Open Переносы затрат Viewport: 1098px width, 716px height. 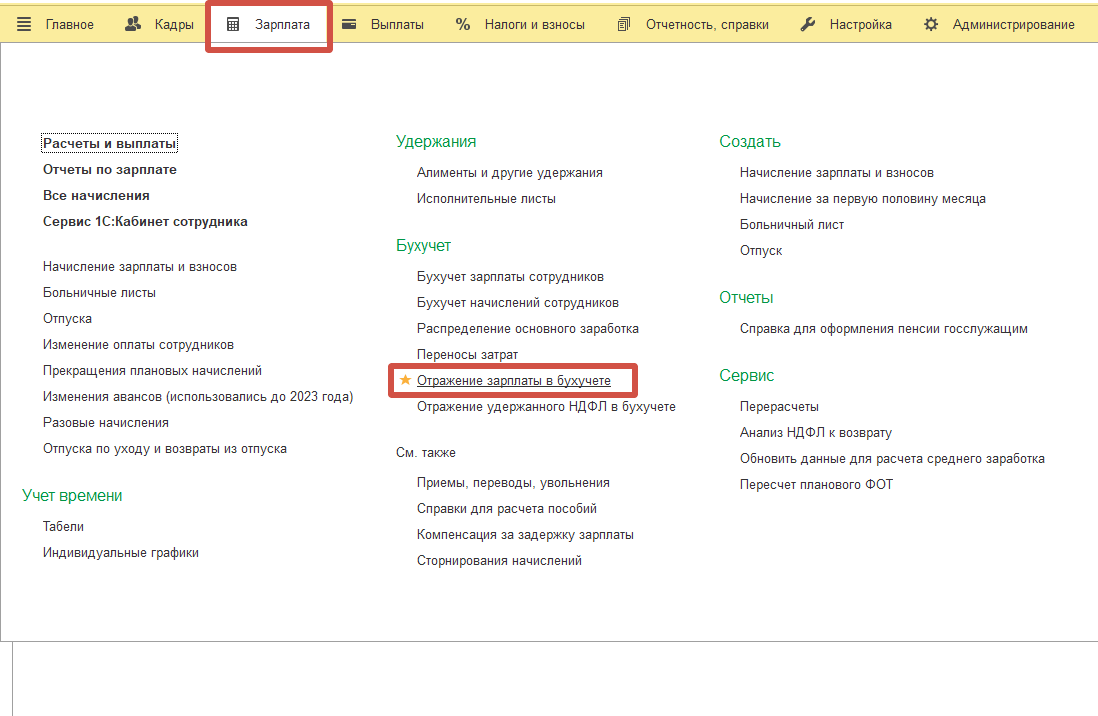(x=467, y=354)
